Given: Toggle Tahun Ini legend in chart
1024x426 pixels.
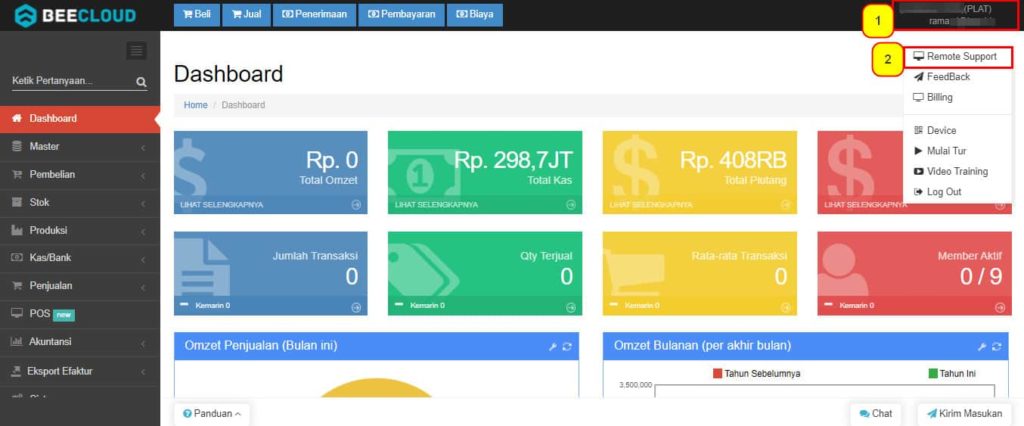Looking at the screenshot, I should click(x=951, y=373).
